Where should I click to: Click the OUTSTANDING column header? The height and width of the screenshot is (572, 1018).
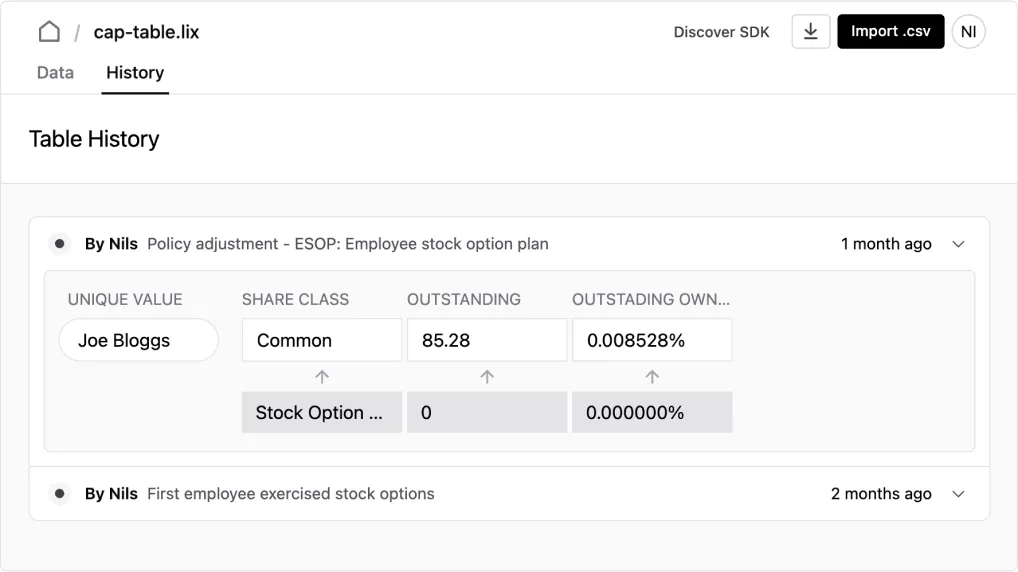(464, 299)
